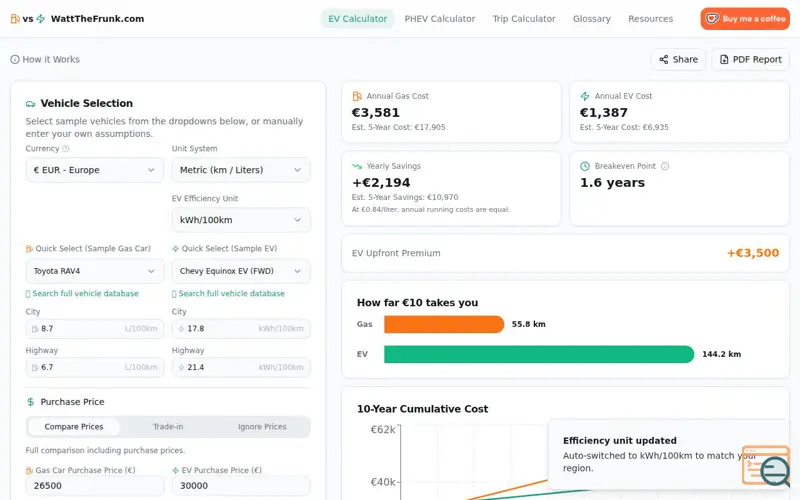The height and width of the screenshot is (500, 800).
Task: Click the Yearly Savings value +€2,194
Action: pos(381,183)
